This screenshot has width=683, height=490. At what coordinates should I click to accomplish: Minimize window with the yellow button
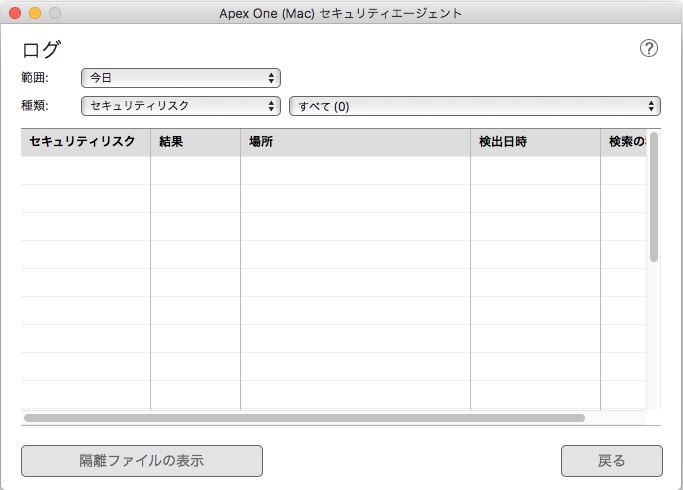[x=34, y=13]
